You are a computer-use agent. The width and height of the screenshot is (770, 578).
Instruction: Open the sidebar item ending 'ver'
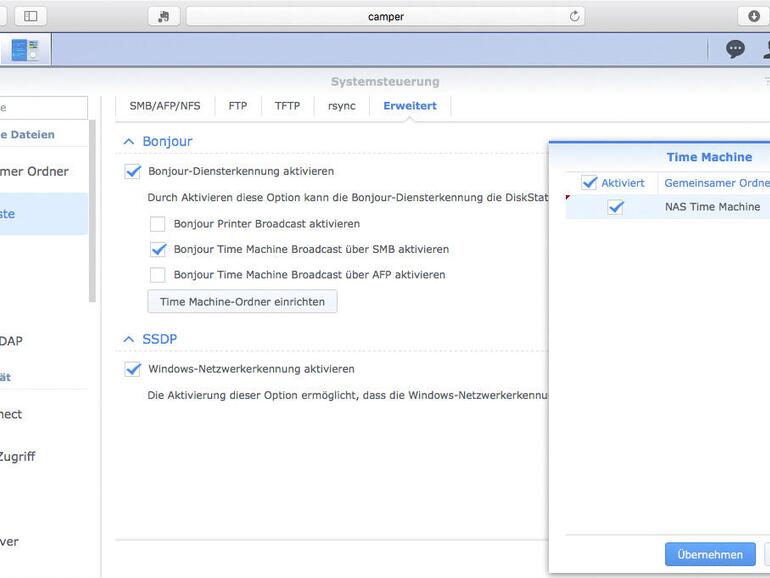coord(9,542)
